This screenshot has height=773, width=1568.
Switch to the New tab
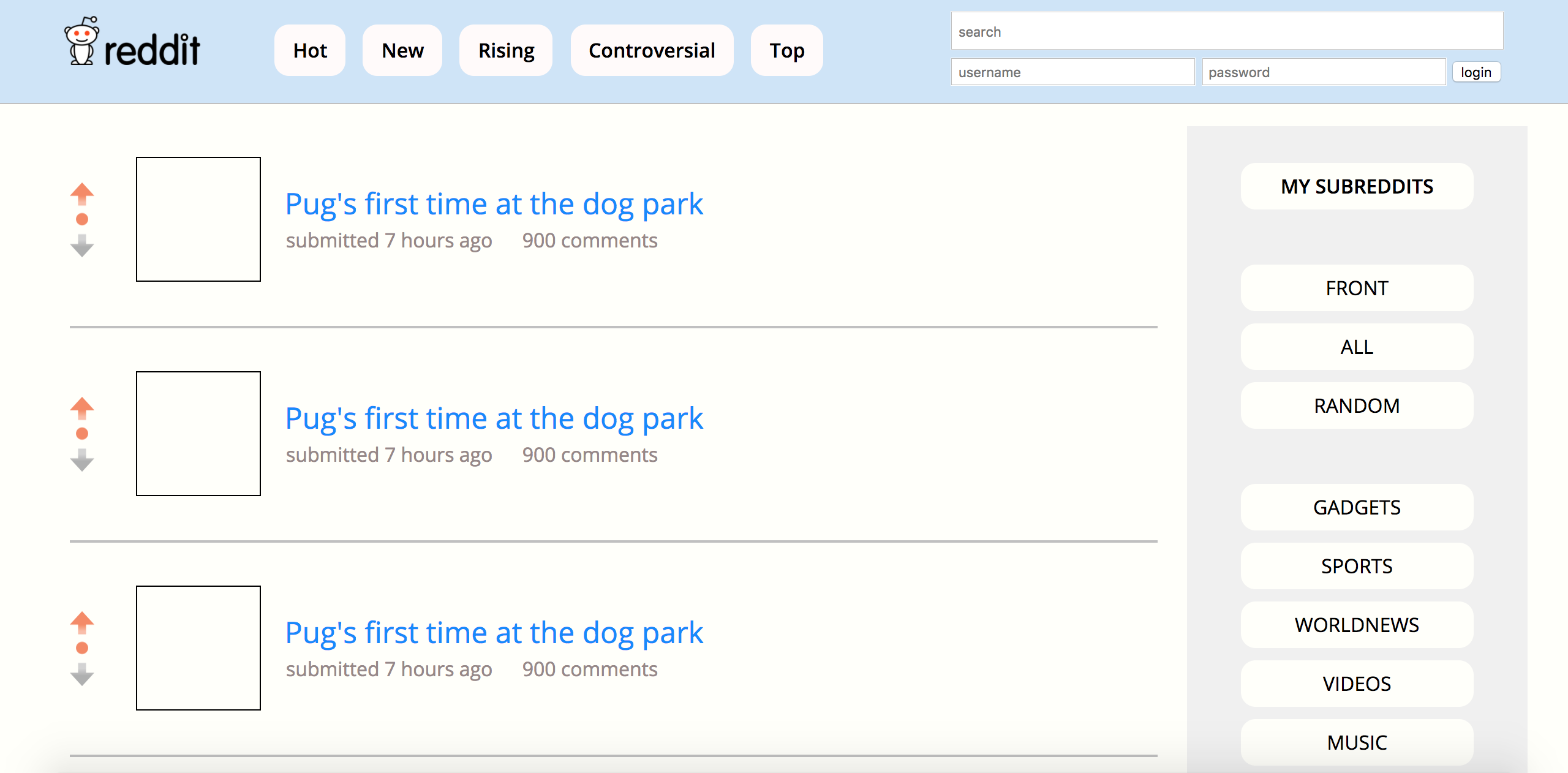pyautogui.click(x=402, y=50)
